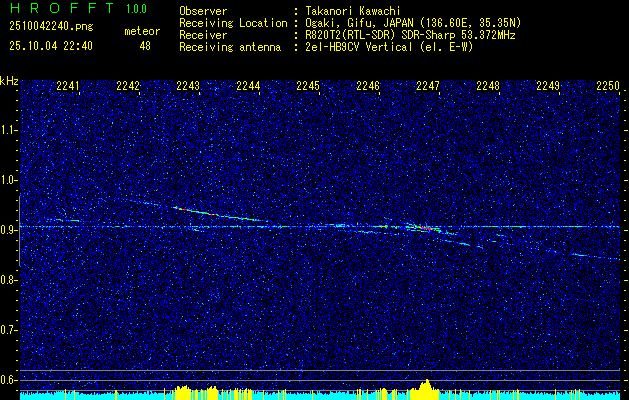Click the 'Receiving Location' field label
Screen dimensions: 629x400
(233, 23)
